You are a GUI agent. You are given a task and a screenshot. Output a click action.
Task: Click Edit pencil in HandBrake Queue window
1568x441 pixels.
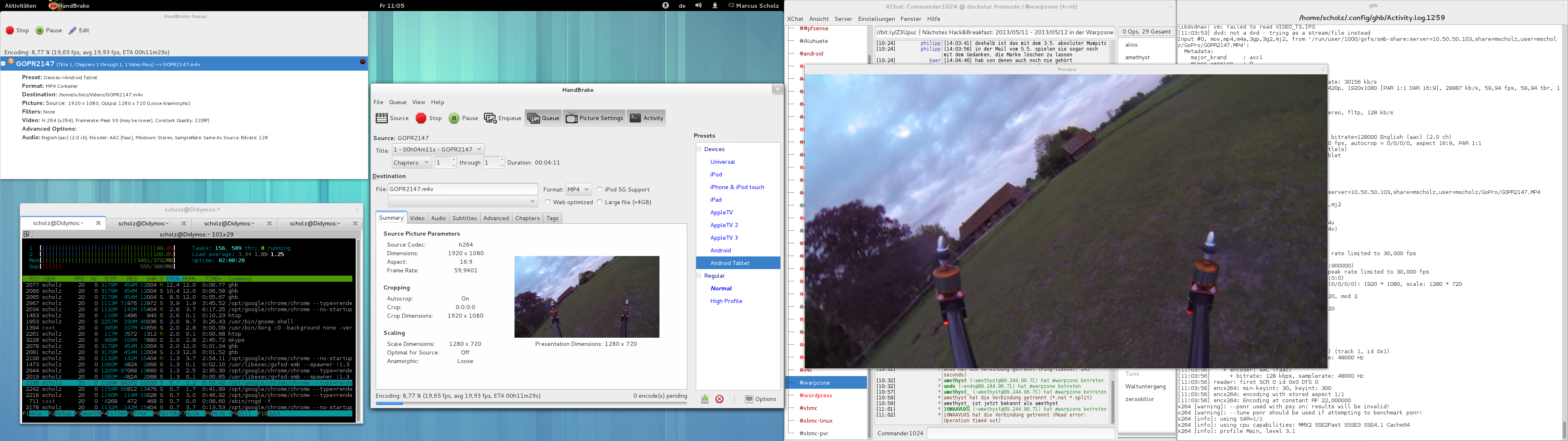[x=78, y=31]
